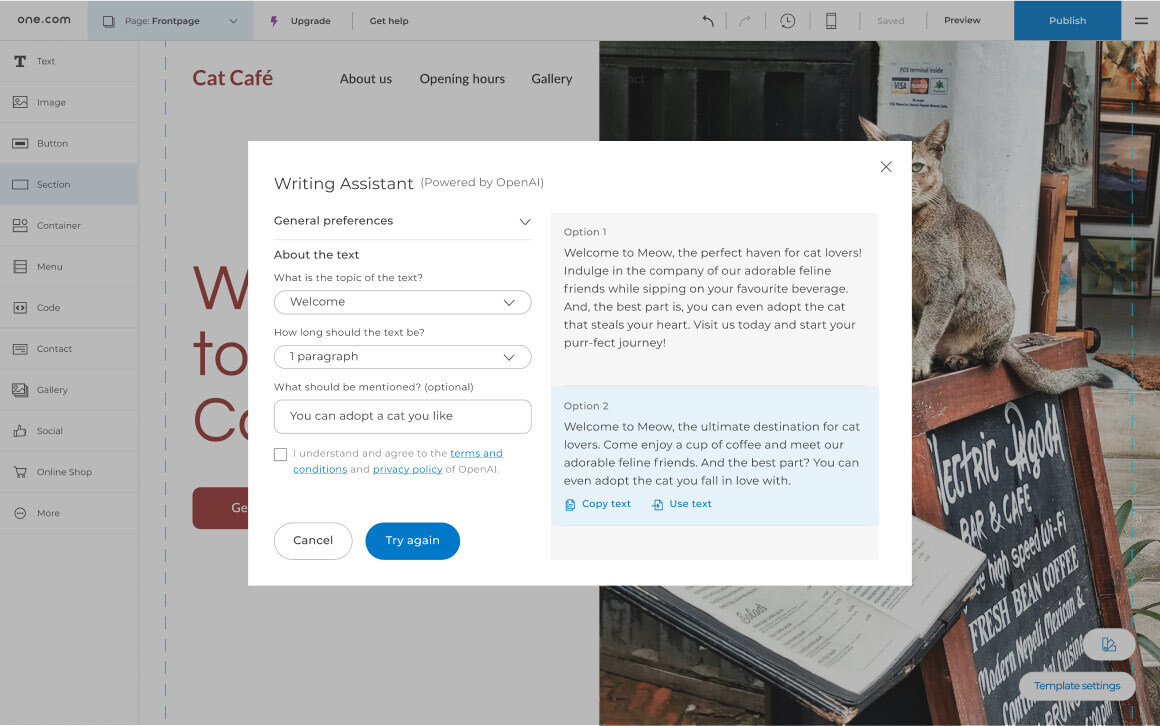
Task: Click Get help in top bar
Action: 389,21
